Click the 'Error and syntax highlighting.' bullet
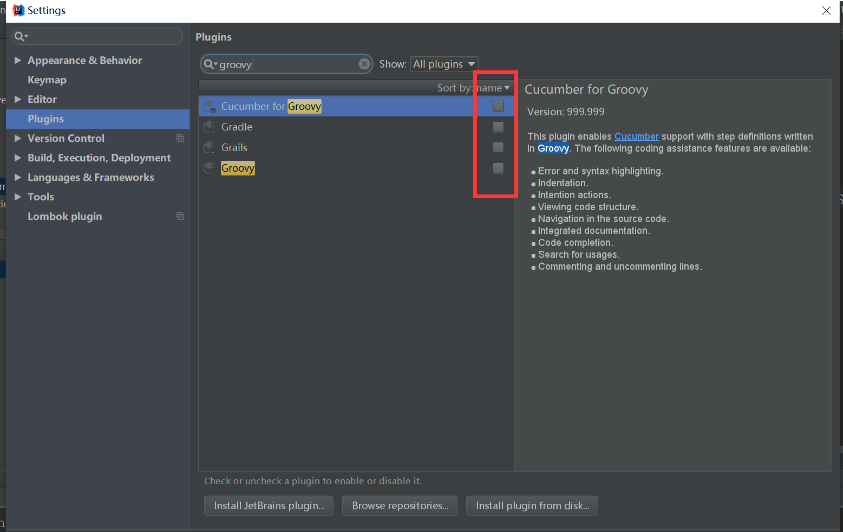843x532 pixels. point(601,171)
